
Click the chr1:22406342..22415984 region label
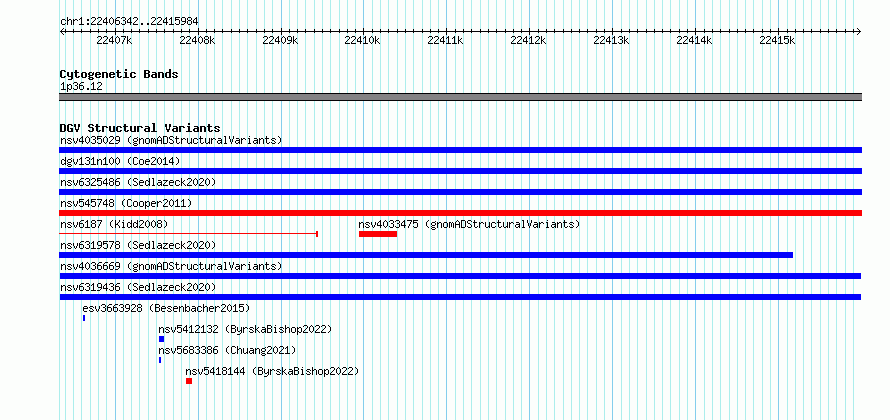pos(129,22)
